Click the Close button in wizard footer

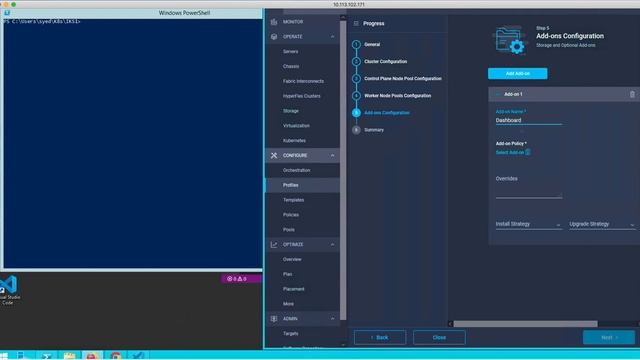[x=439, y=338]
